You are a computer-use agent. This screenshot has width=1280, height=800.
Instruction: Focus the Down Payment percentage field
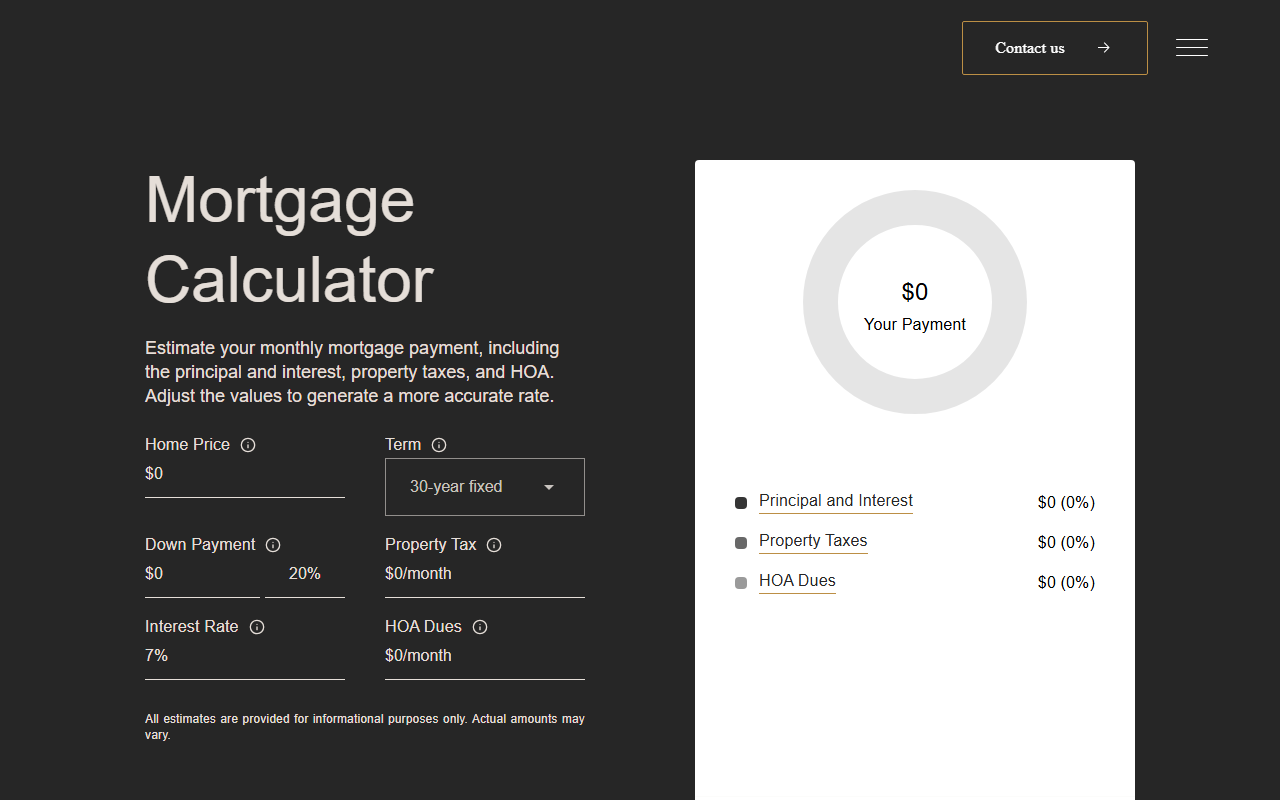click(x=305, y=574)
